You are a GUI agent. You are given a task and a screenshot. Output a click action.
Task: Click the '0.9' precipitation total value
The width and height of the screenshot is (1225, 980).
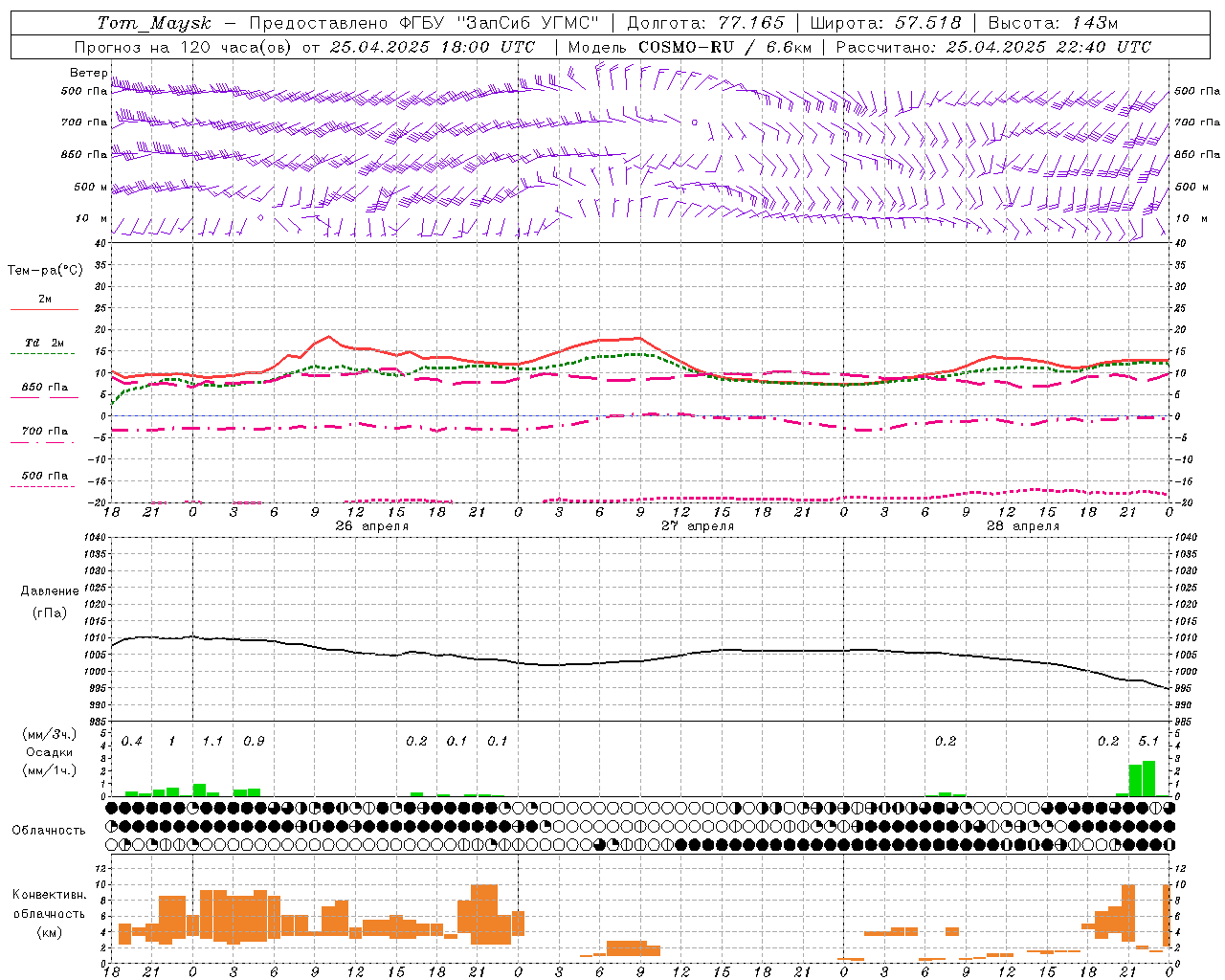click(x=254, y=742)
